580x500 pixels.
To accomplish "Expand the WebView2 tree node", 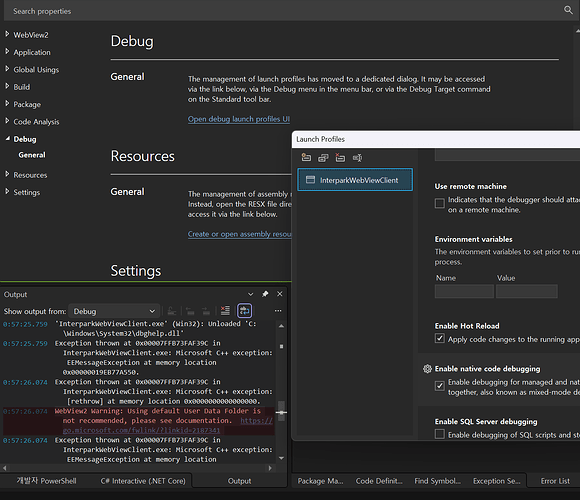I will (7, 34).
